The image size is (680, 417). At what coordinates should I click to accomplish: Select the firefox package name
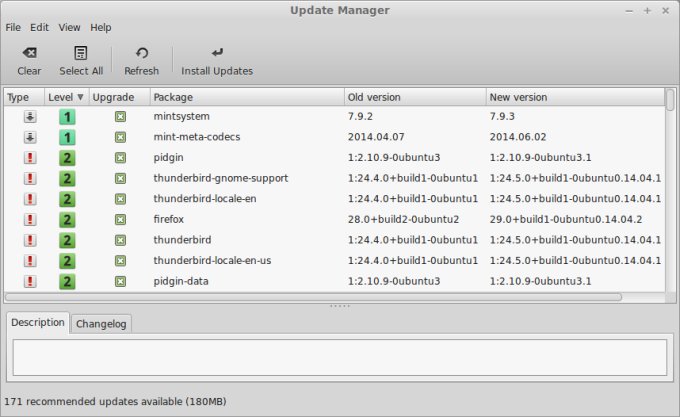coord(168,219)
